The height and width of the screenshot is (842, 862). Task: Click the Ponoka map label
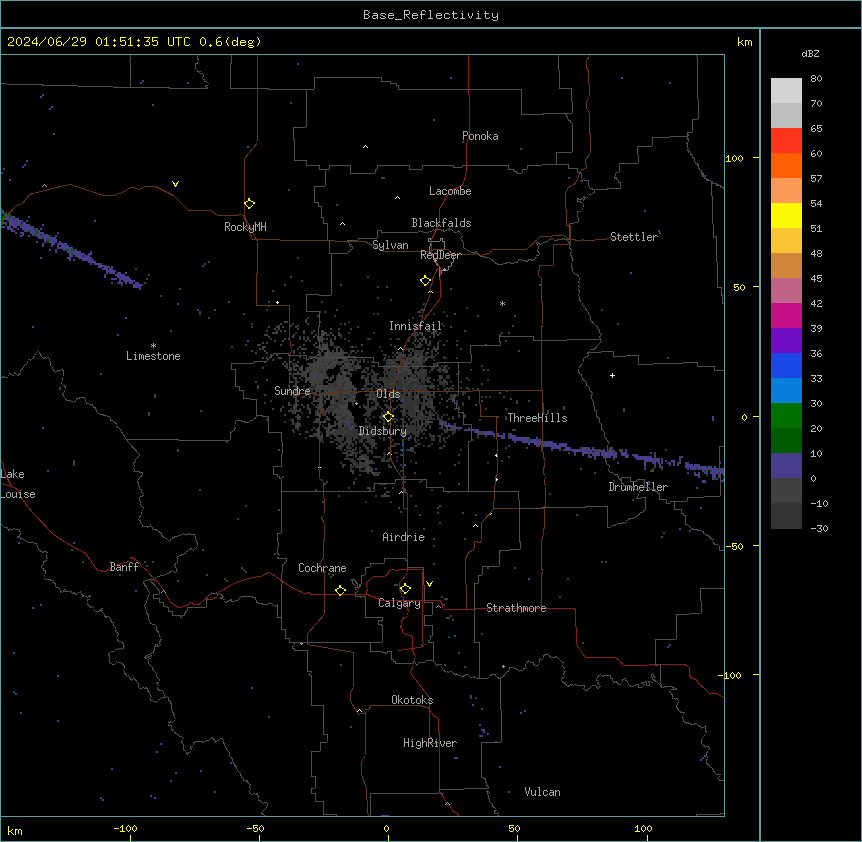tap(480, 136)
